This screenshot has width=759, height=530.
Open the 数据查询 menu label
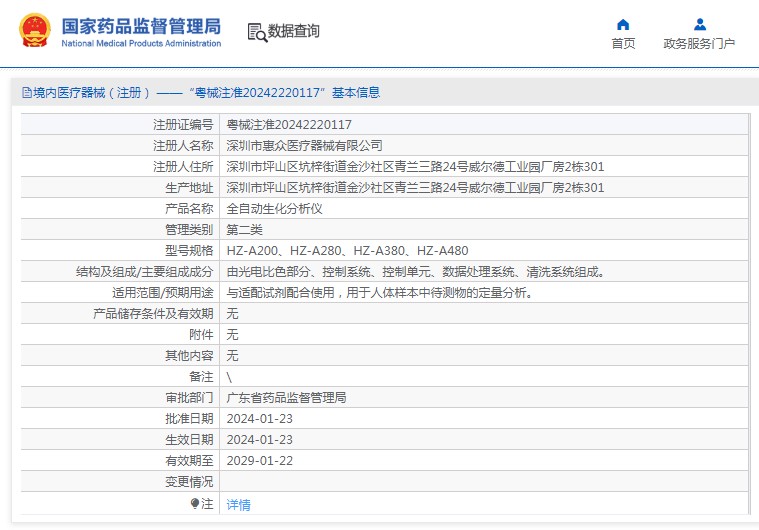point(294,31)
